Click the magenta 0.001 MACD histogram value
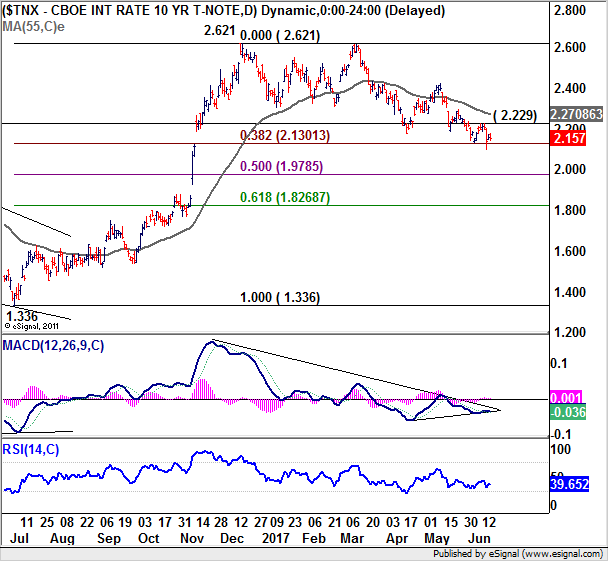This screenshot has width=608, height=561. [566, 398]
